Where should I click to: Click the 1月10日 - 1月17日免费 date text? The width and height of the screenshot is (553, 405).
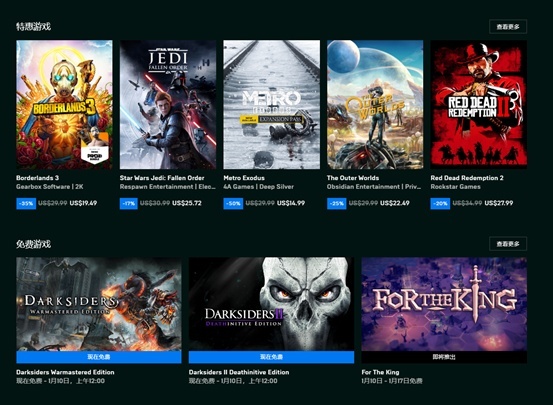(392, 381)
